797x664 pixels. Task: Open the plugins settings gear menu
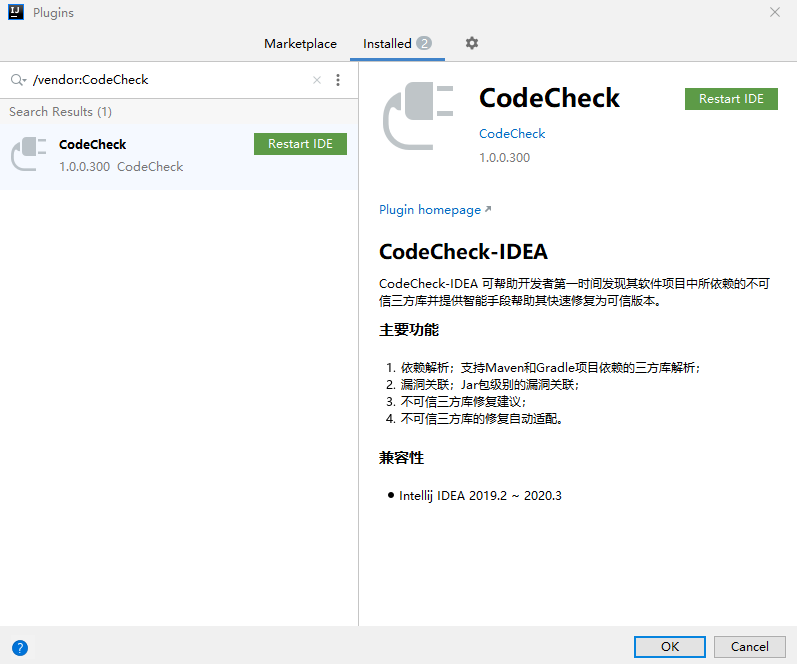[472, 43]
